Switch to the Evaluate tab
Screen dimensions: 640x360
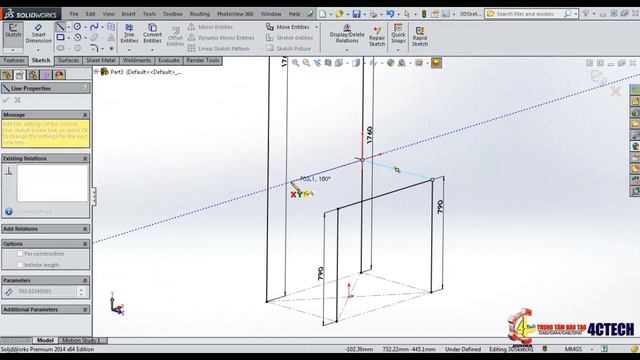coord(169,60)
